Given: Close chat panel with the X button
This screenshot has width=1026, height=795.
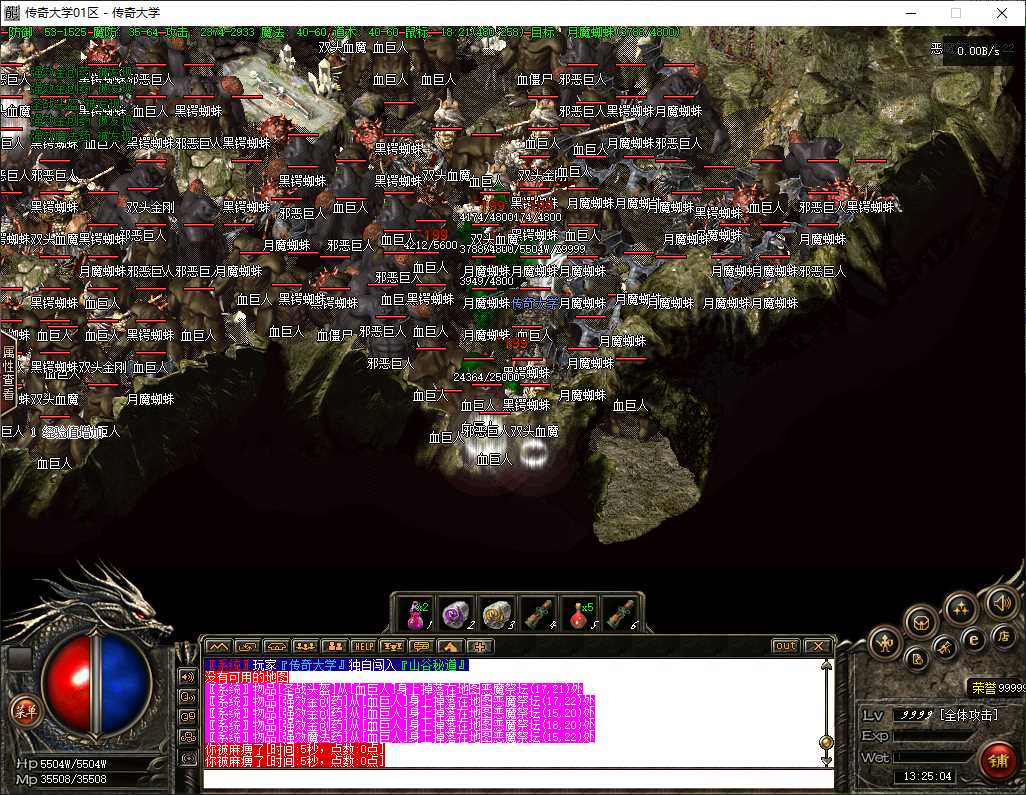Looking at the screenshot, I should (818, 646).
